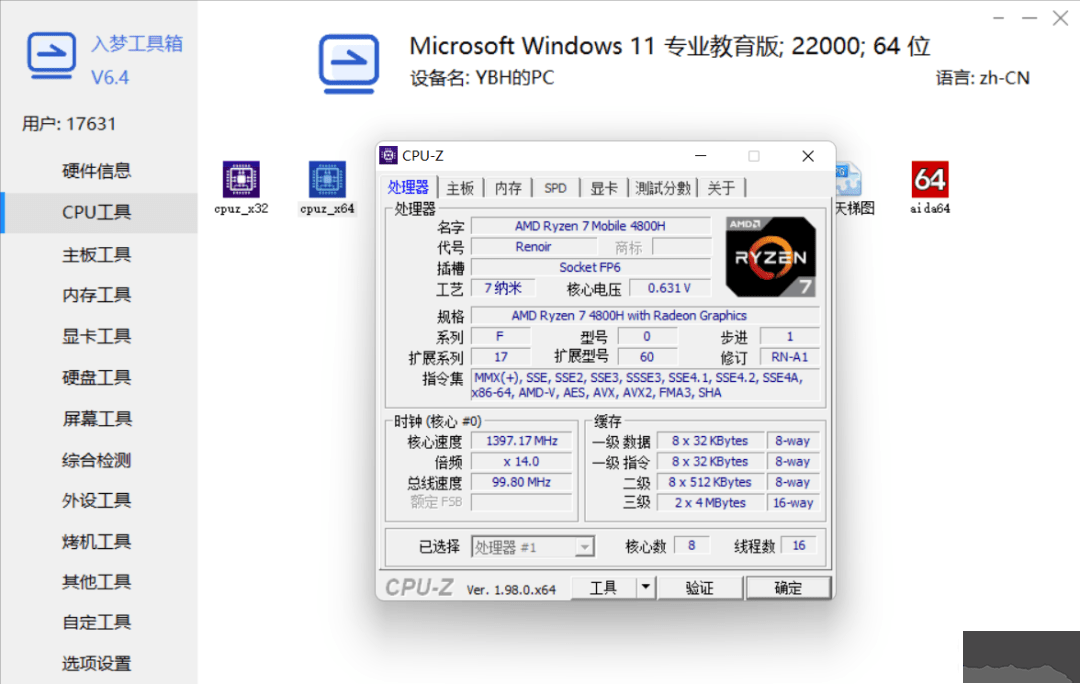The height and width of the screenshot is (684, 1080).
Task: Select 硬盘工具 in the sidebar
Action: 97,378
